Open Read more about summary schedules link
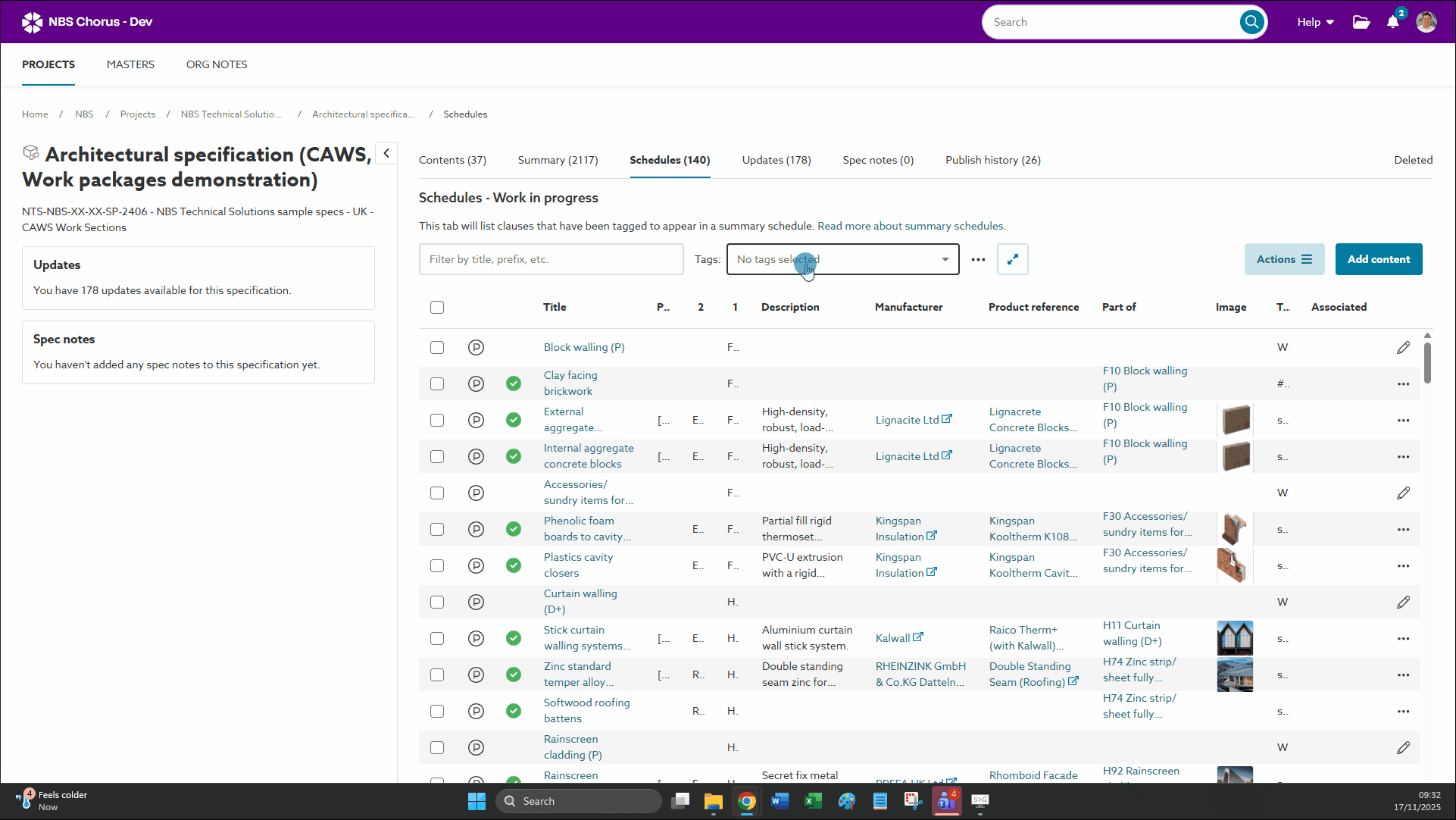This screenshot has width=1456, height=820. 911,226
